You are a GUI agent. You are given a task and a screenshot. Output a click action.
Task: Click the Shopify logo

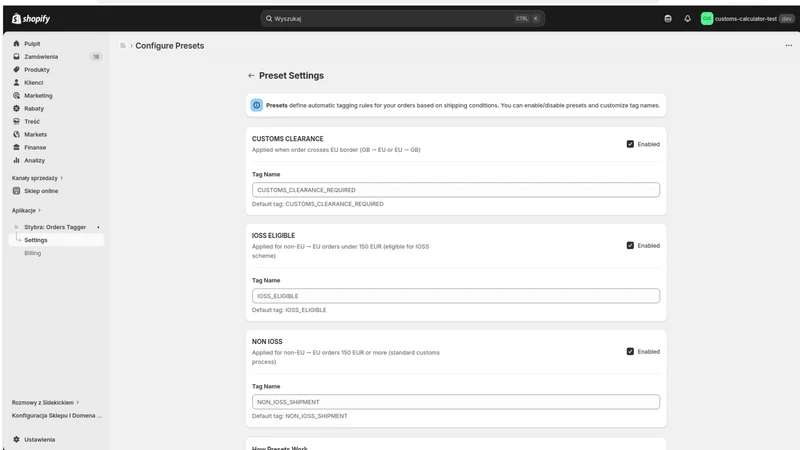click(31, 19)
